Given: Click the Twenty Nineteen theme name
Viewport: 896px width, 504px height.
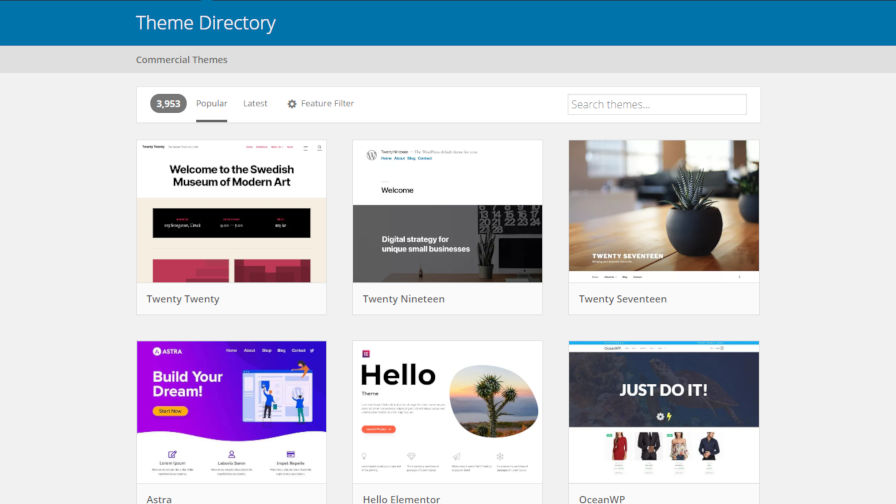Looking at the screenshot, I should coord(403,299).
